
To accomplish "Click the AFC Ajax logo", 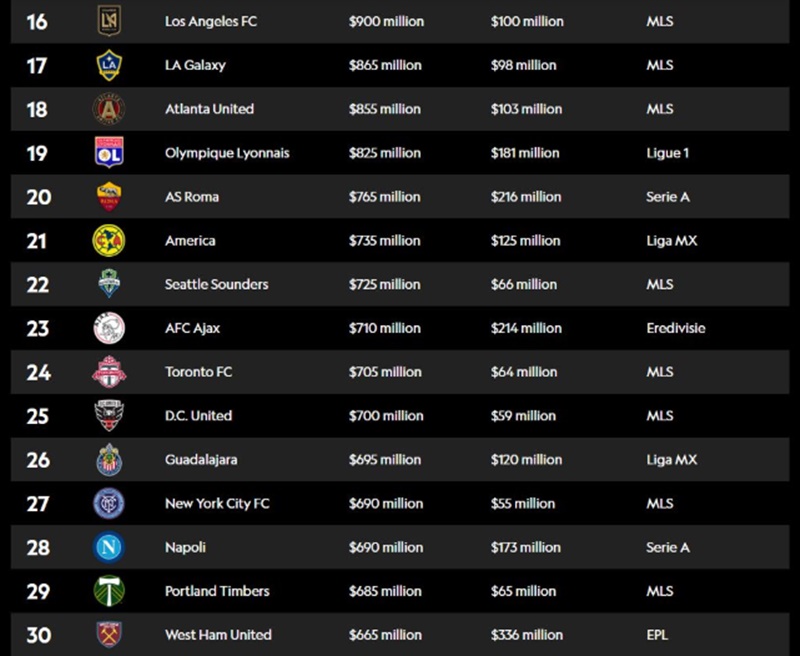I will (x=109, y=328).
